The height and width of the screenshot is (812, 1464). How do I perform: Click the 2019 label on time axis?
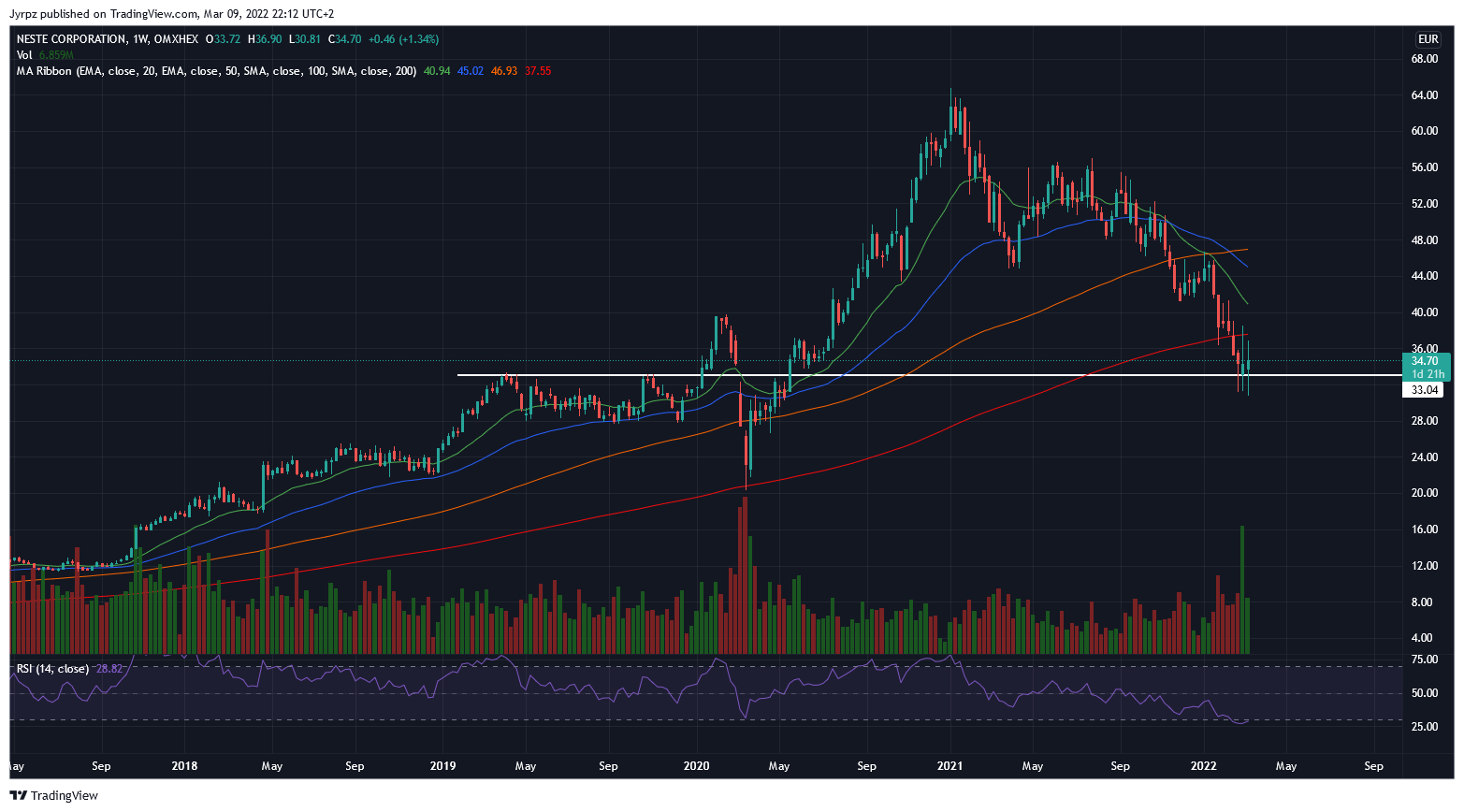click(442, 766)
